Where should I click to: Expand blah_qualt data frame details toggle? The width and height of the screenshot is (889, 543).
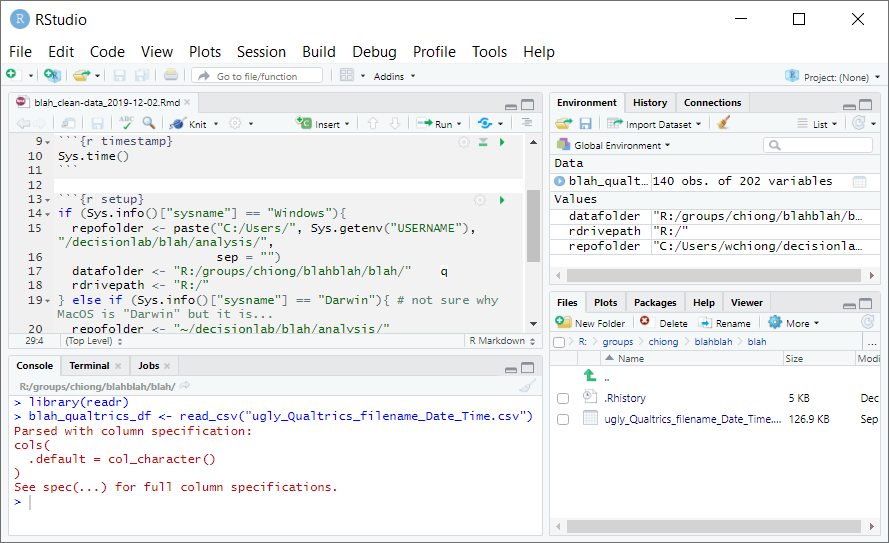click(560, 181)
